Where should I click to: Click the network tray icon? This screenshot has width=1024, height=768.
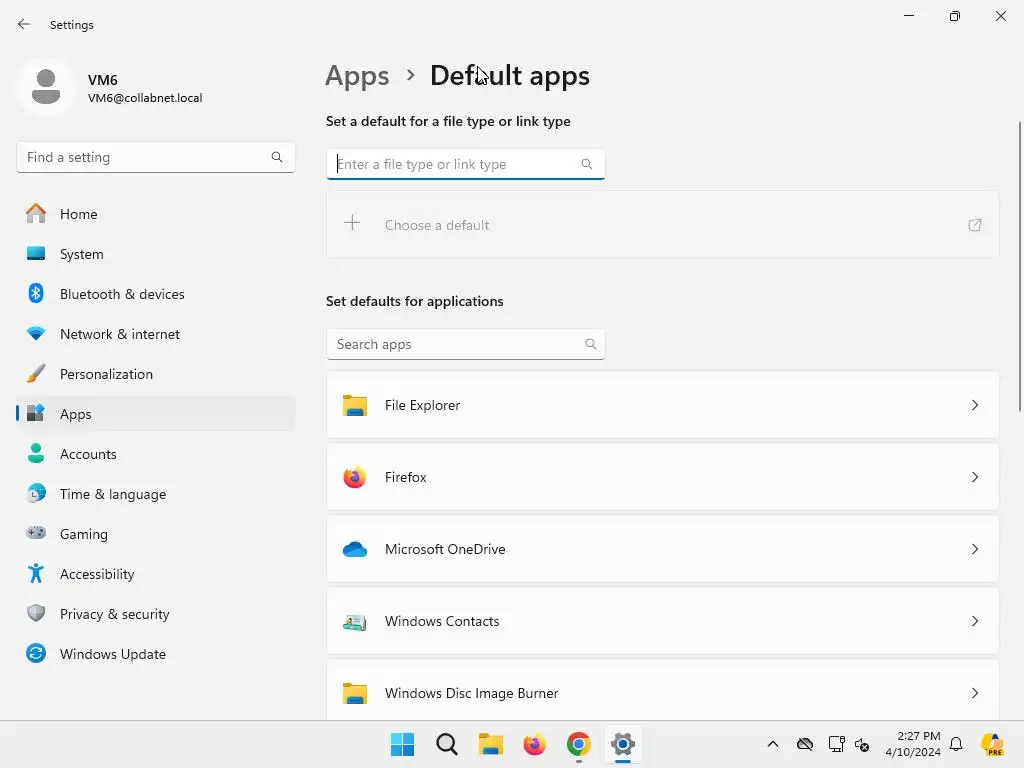click(x=836, y=744)
